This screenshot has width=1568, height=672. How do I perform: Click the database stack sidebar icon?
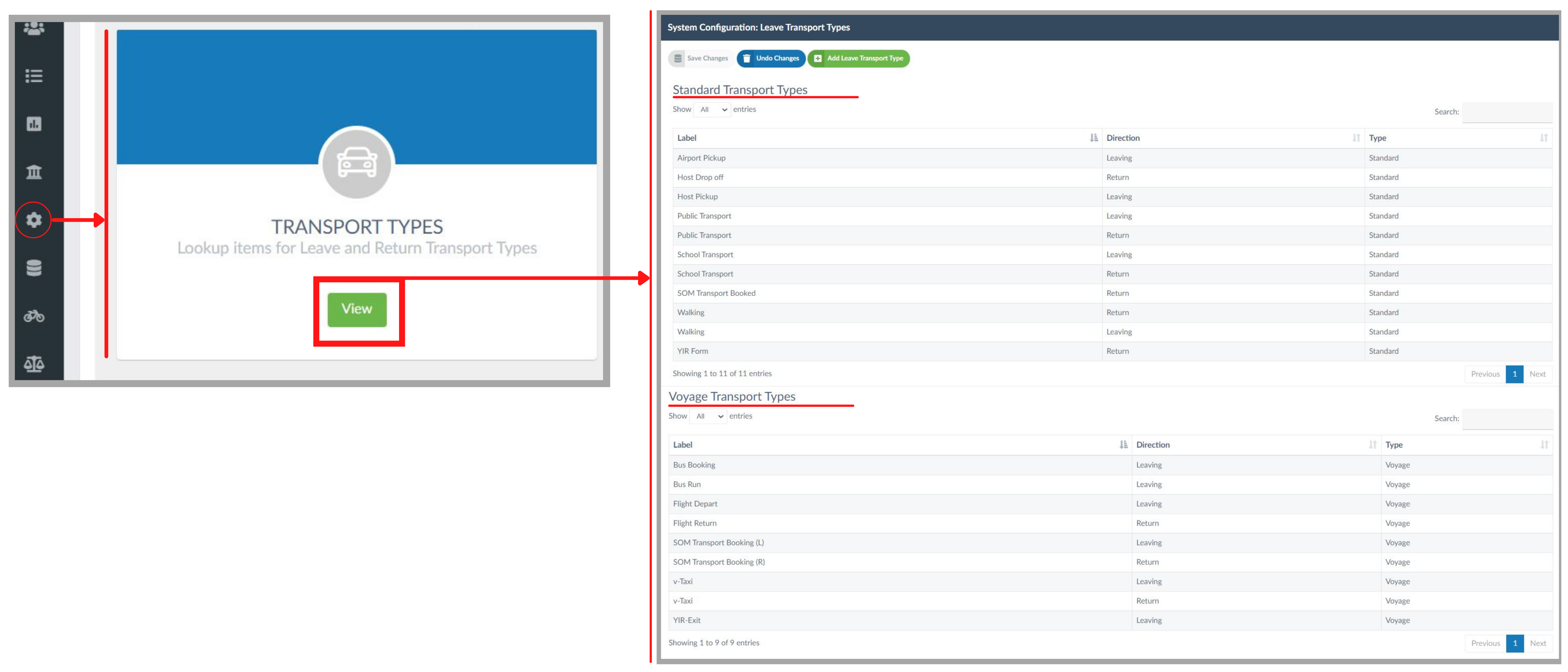point(34,268)
